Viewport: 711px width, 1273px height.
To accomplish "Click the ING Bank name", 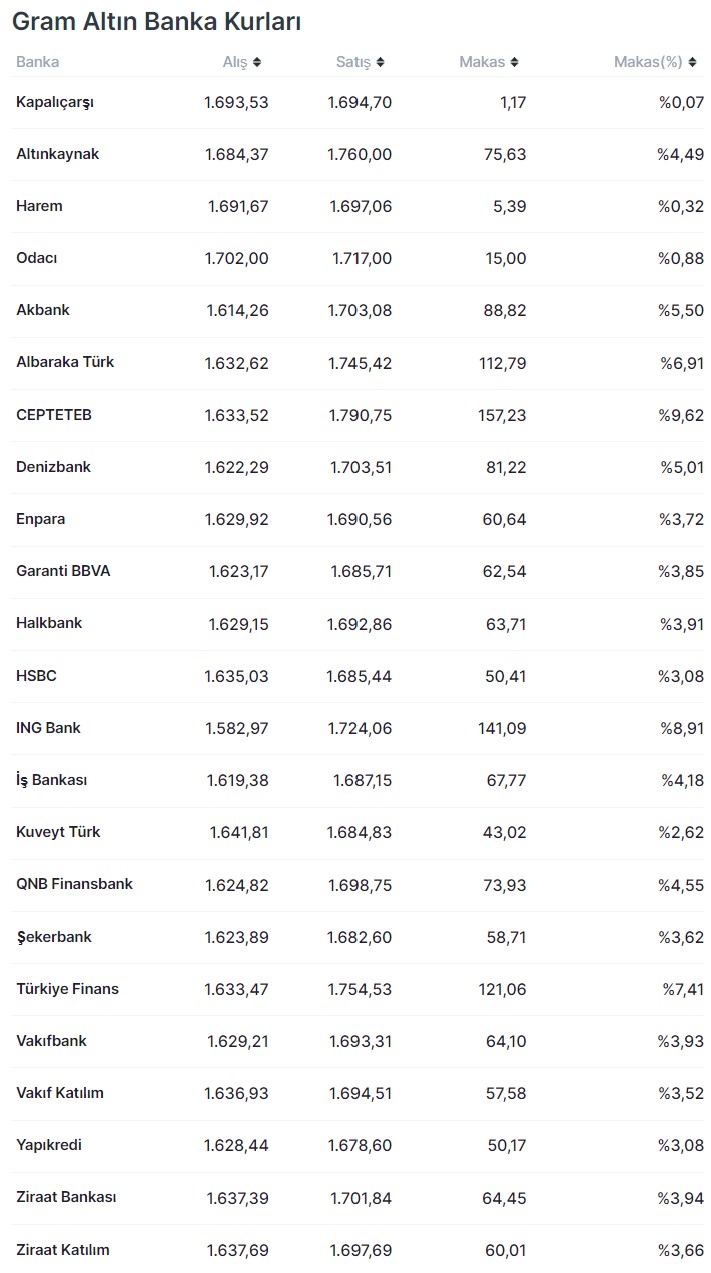I will (x=48, y=728).
